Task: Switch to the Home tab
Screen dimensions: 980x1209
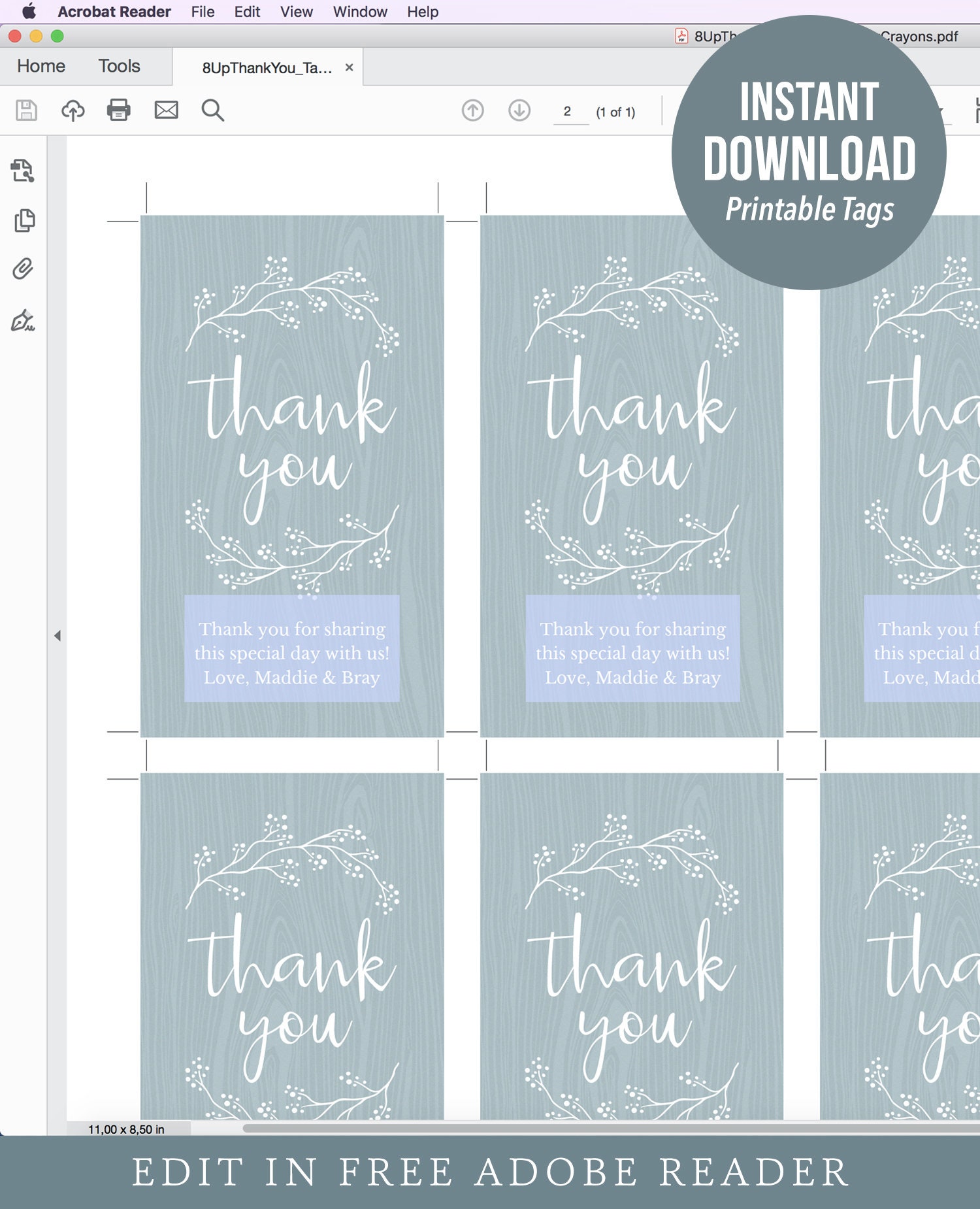Action: tap(41, 66)
